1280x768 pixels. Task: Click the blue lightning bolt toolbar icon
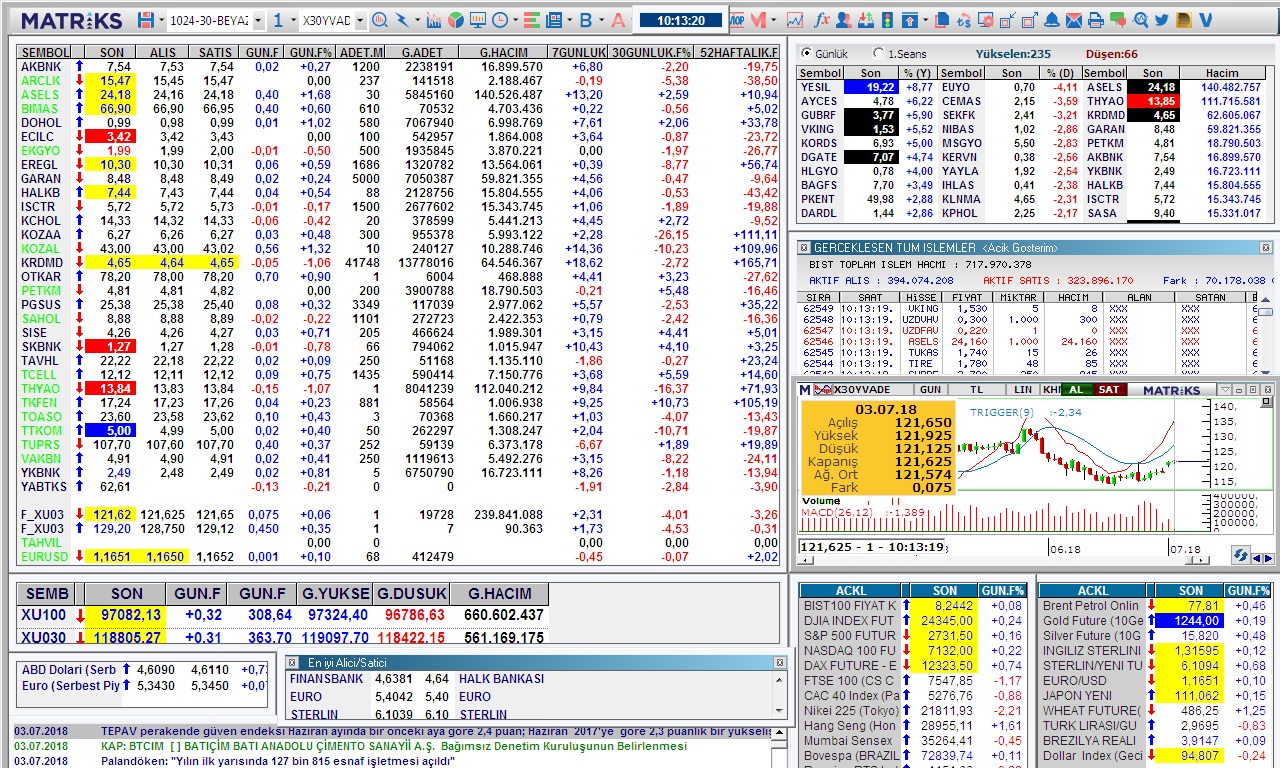[x=402, y=20]
